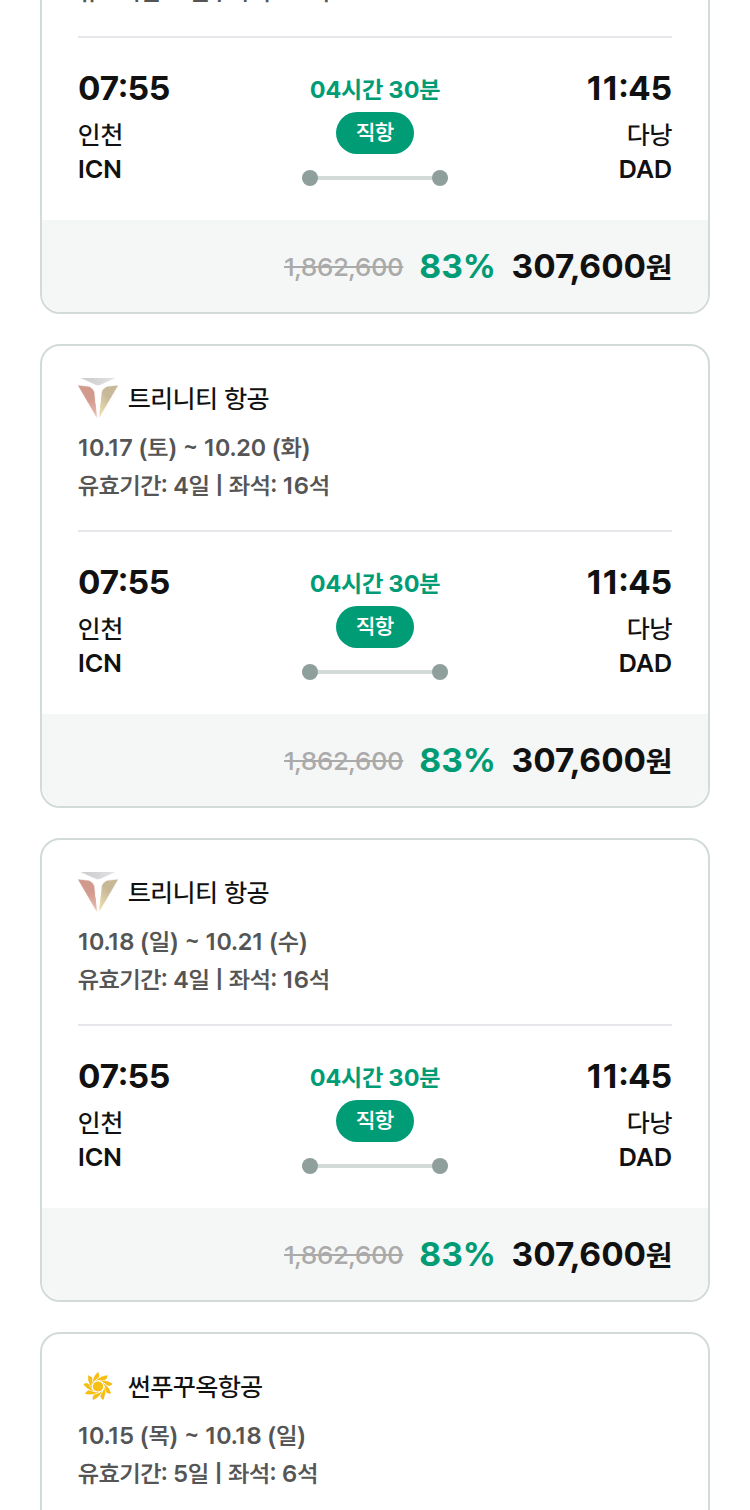Viewport: 750px width, 1510px height.
Task: Click Trinity airline logo in 10.18–10.21 card
Action: [x=98, y=892]
